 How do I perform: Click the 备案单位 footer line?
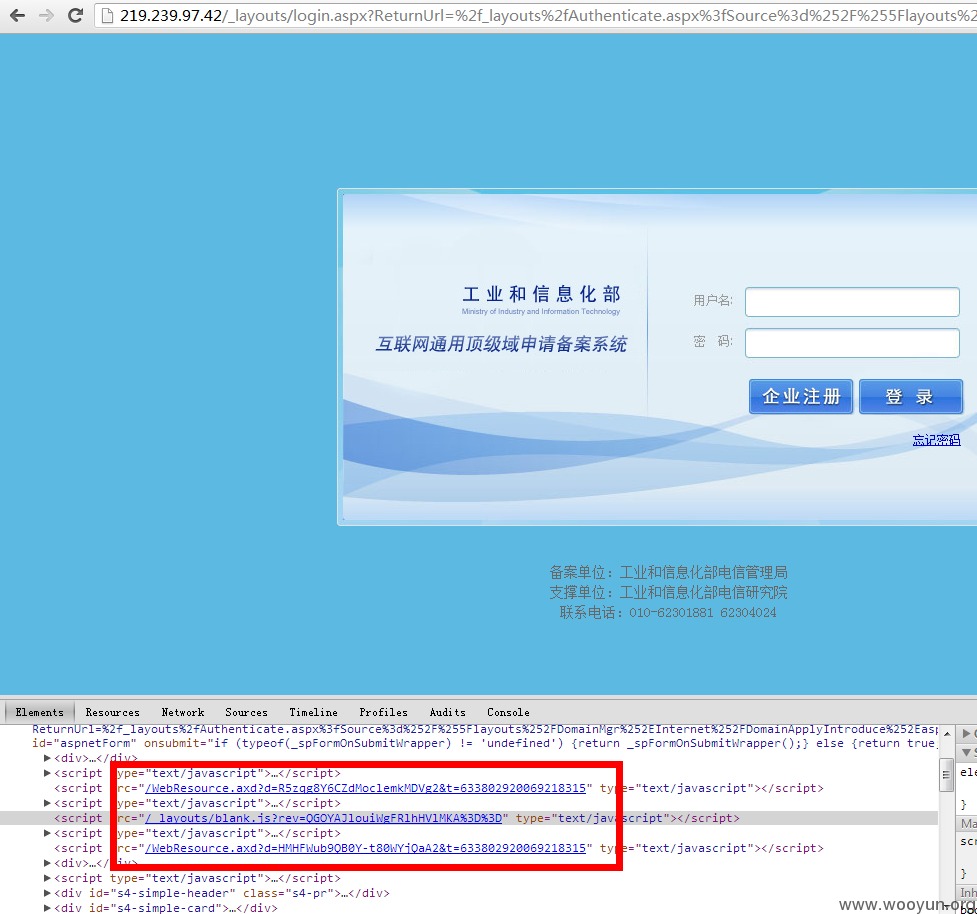click(x=668, y=572)
